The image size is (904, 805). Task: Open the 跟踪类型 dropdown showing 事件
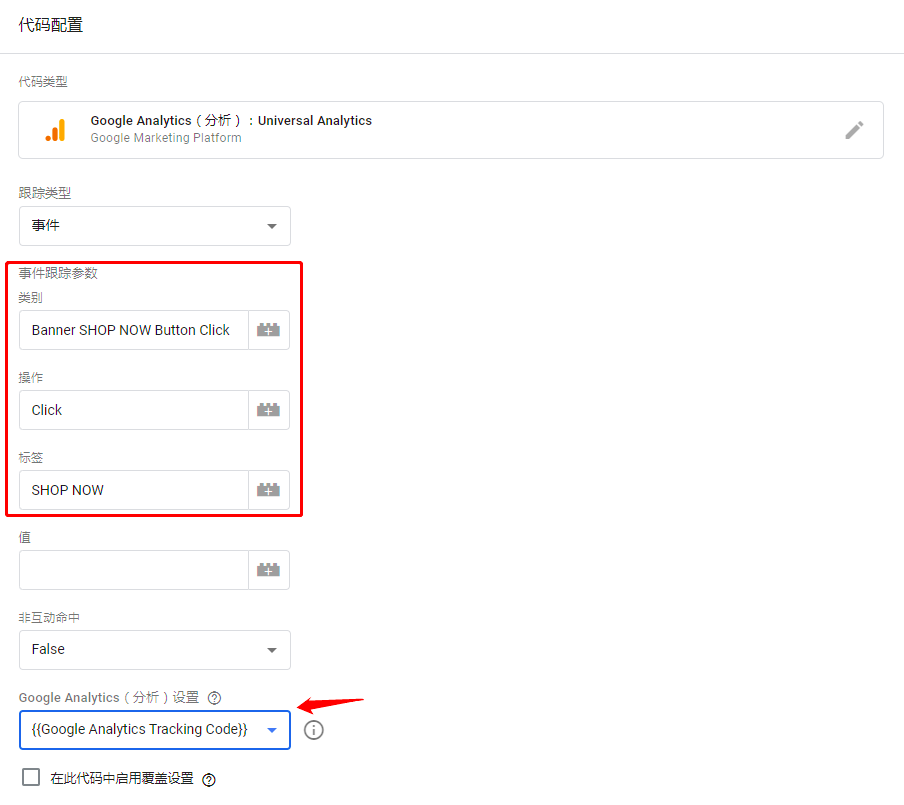[x=155, y=226]
